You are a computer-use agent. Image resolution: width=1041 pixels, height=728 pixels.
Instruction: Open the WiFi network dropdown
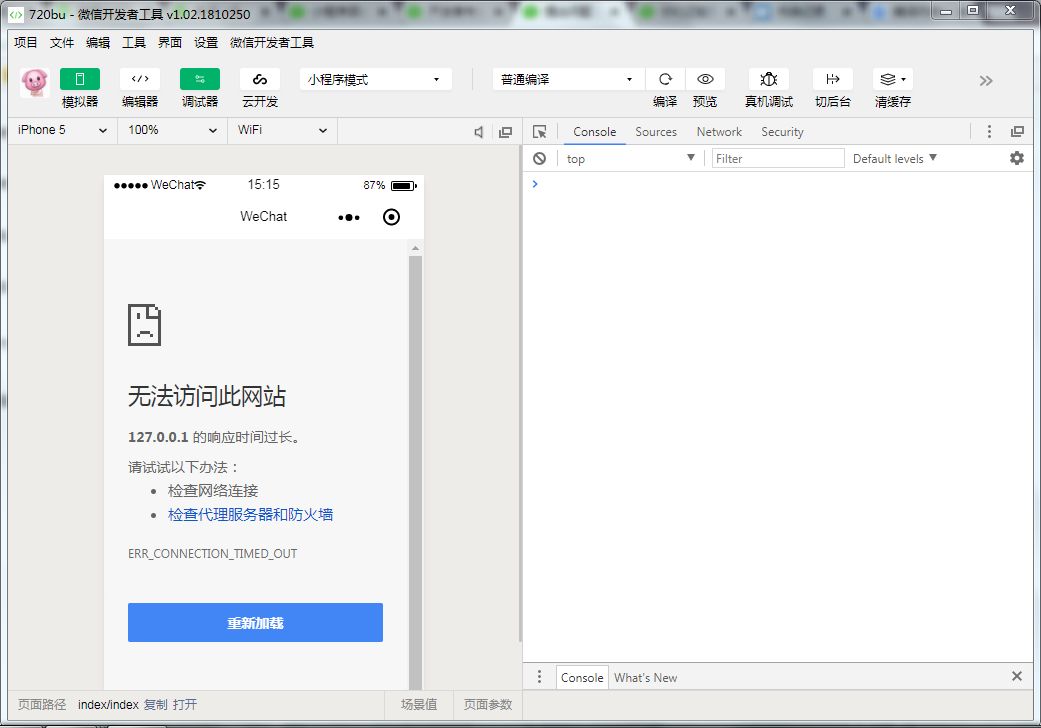click(283, 130)
